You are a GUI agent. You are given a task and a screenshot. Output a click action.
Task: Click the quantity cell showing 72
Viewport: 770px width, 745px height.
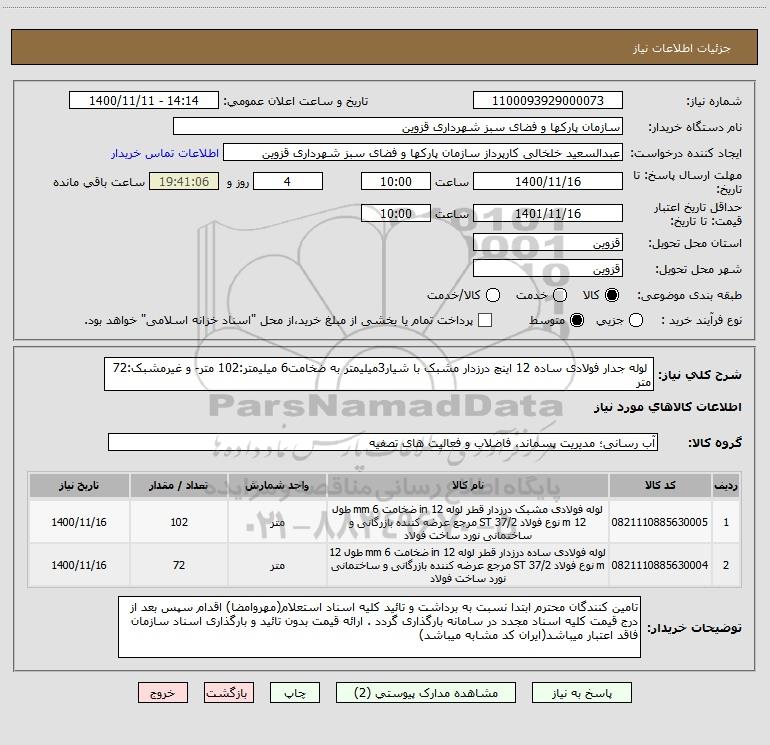tap(179, 565)
